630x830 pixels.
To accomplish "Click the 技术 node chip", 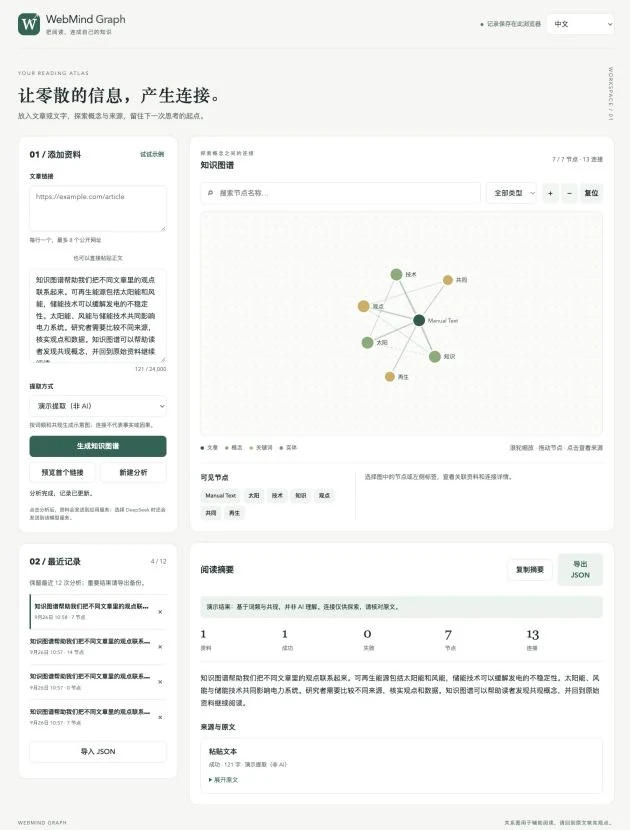I will 277,495.
